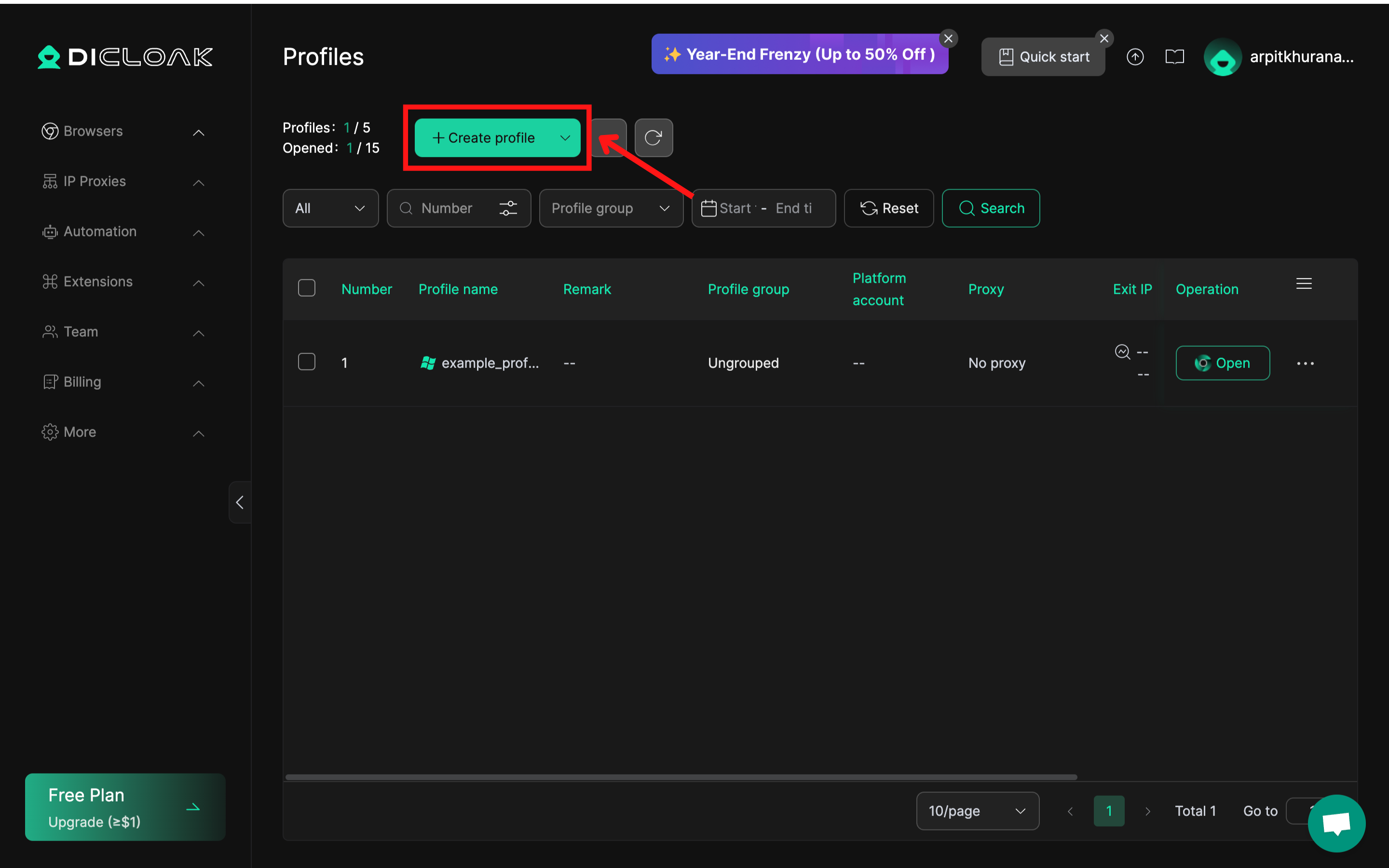Open the All status filter dropdown
Viewport: 1389px width, 868px height.
click(330, 208)
